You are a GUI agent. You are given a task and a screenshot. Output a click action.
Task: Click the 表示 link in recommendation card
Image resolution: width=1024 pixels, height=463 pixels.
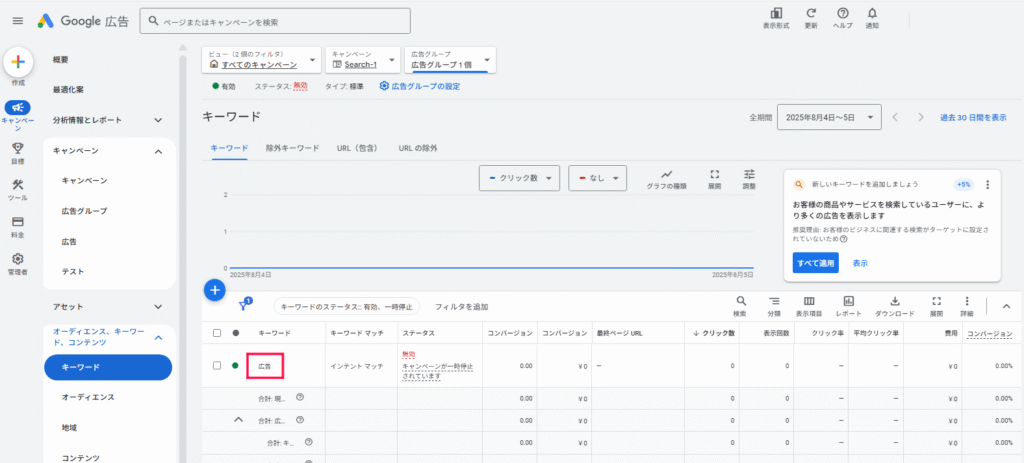(x=860, y=263)
